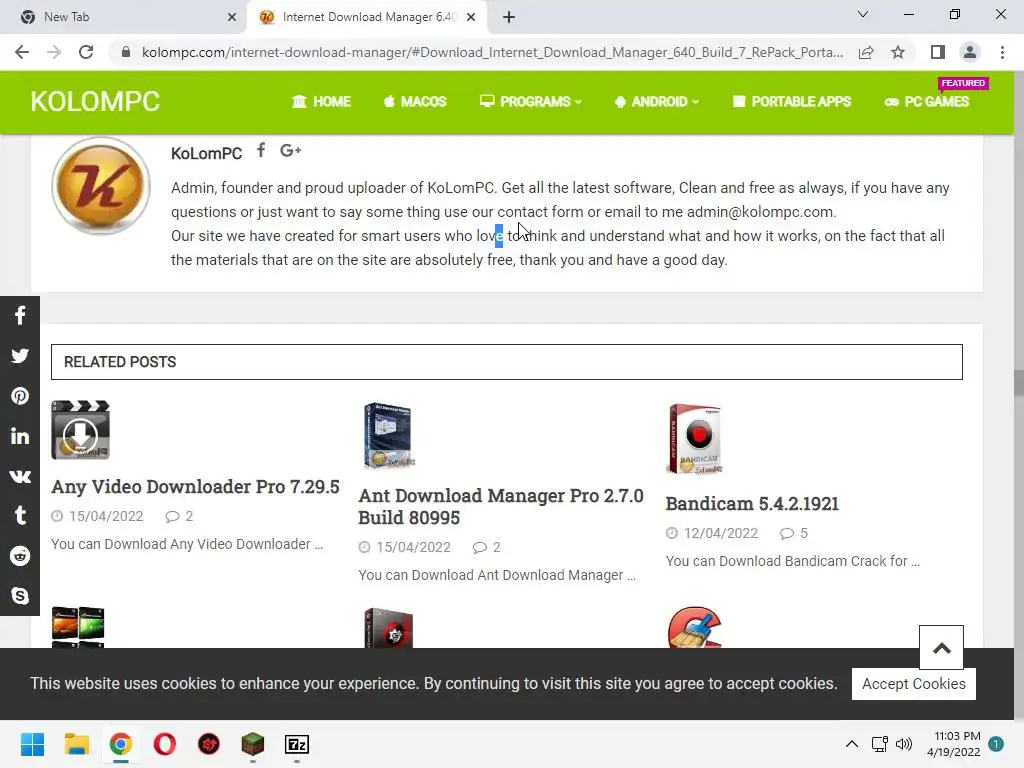Open the notification center badge
Screen dimensions: 1024x768
point(996,744)
